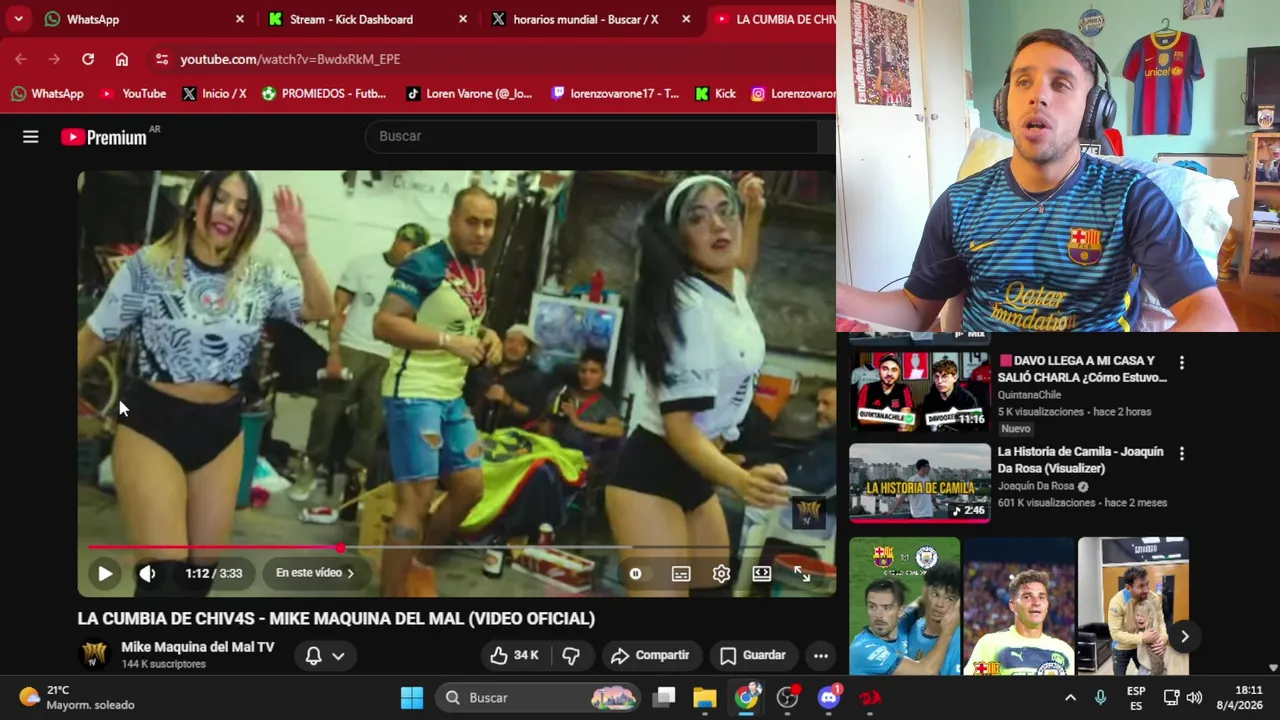Click the red playhead scrubber dot
Screen dimensions: 1280x720
click(x=341, y=547)
